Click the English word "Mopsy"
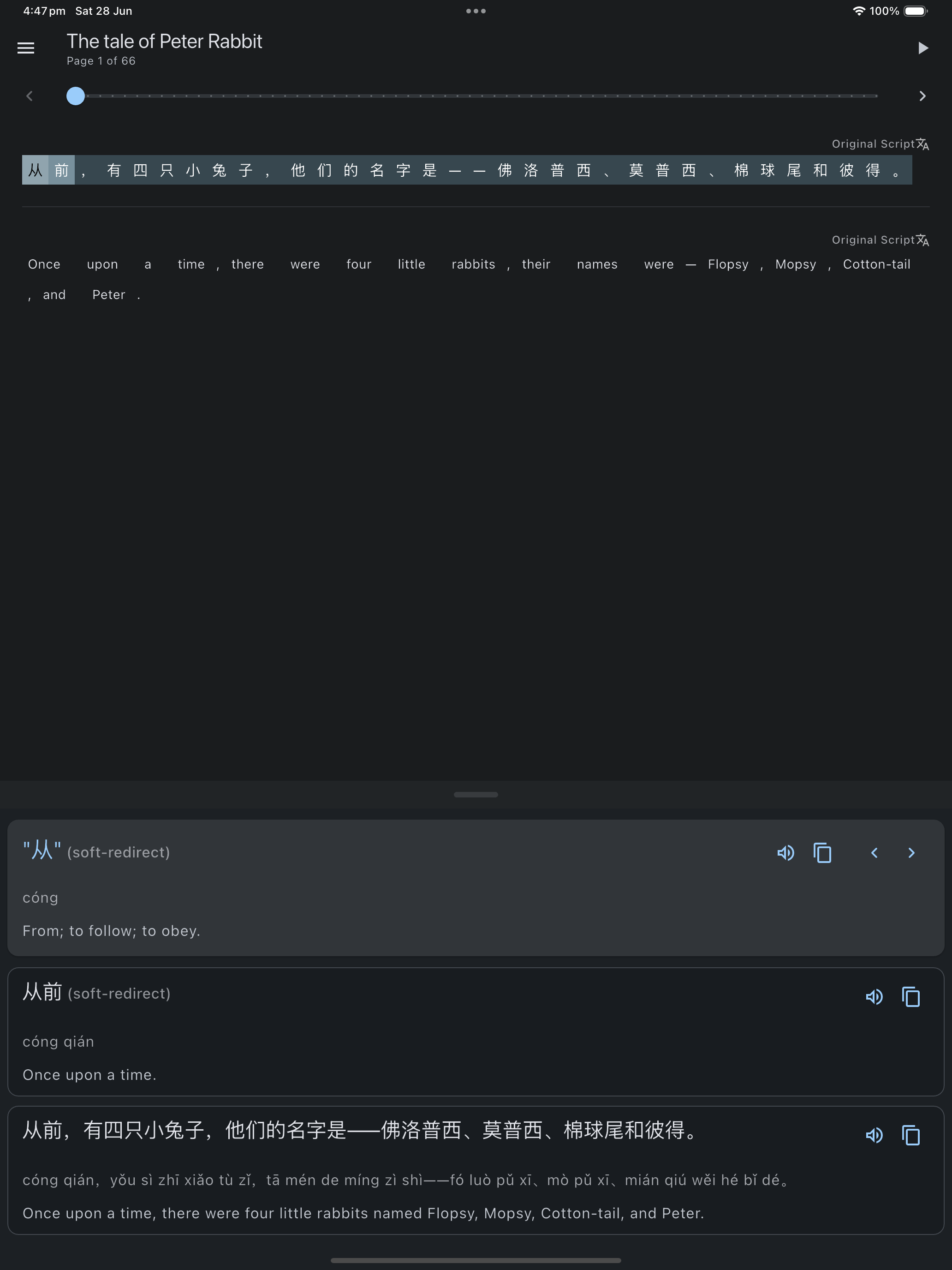The image size is (952, 1270). pyautogui.click(x=795, y=264)
